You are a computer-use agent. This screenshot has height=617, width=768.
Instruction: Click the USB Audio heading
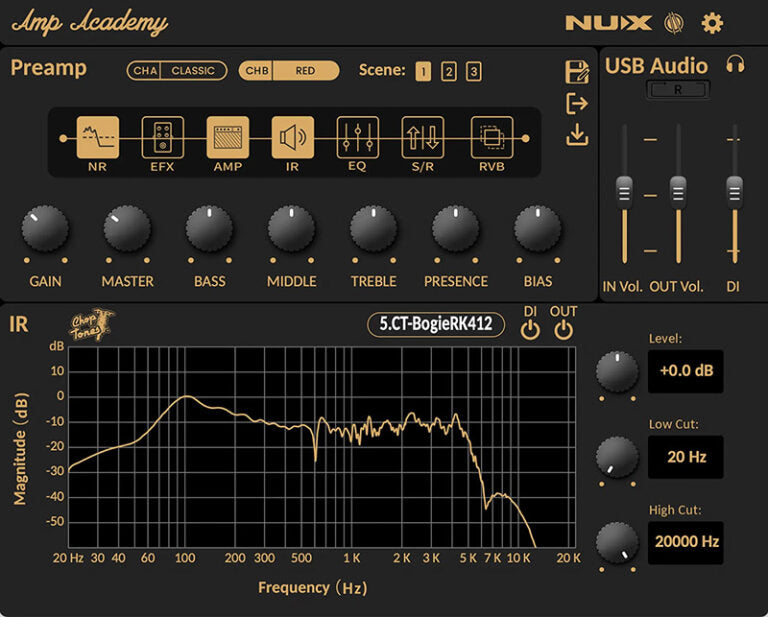tap(656, 66)
